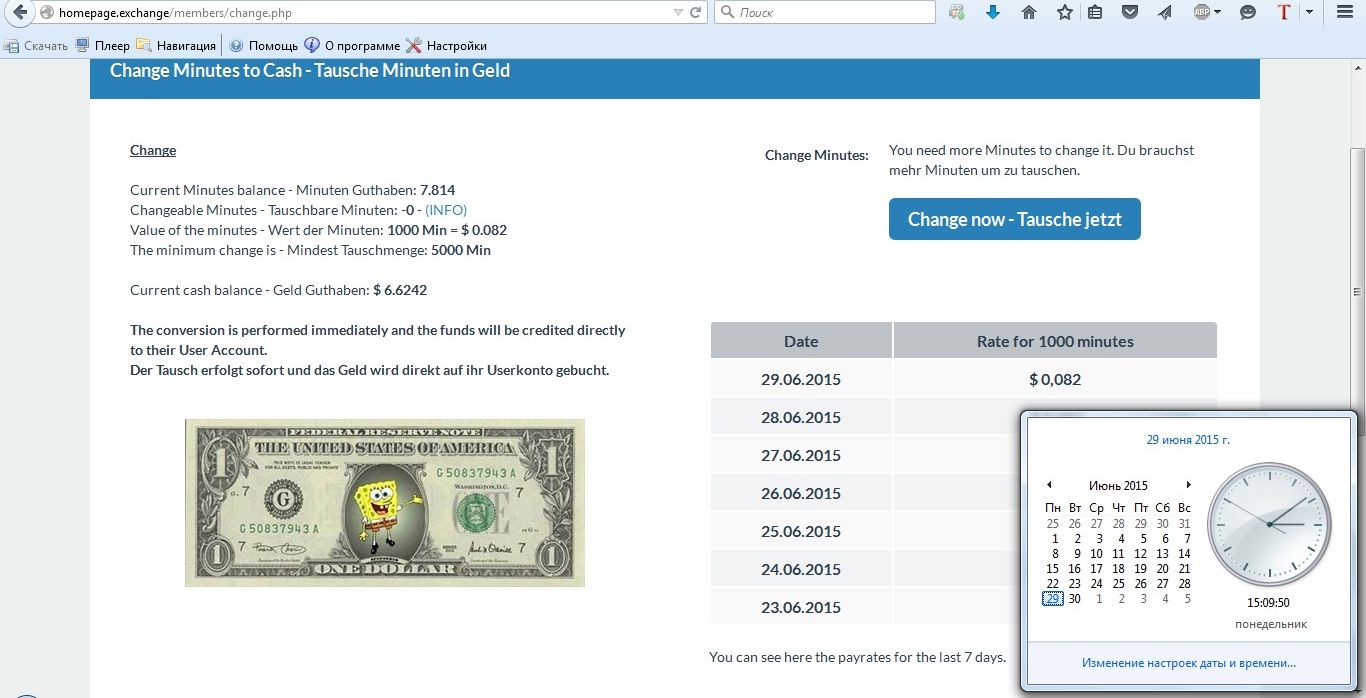
Task: Go back with the browser back arrow
Action: pos(19,13)
